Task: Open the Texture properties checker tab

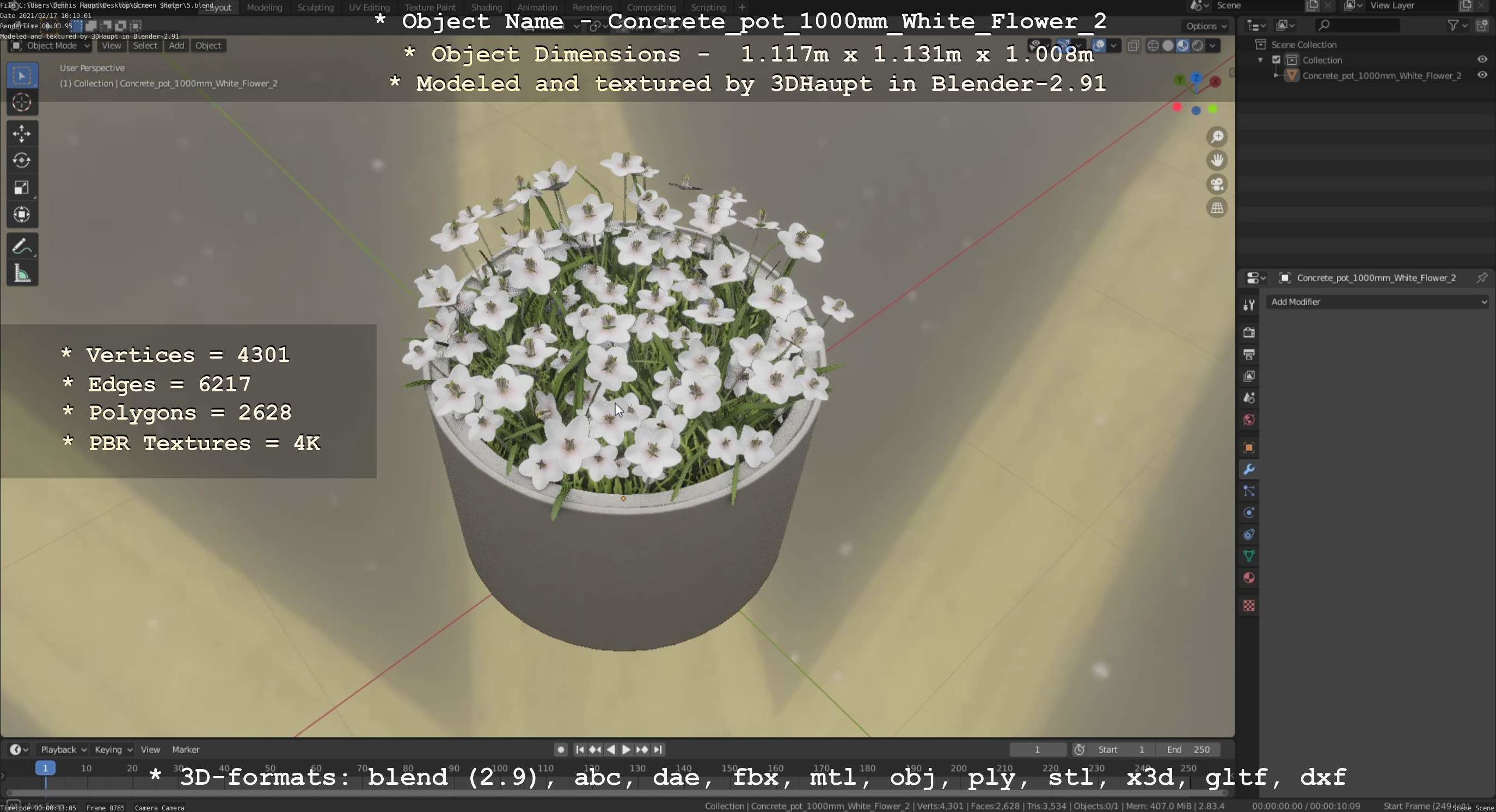Action: pos(1249,605)
